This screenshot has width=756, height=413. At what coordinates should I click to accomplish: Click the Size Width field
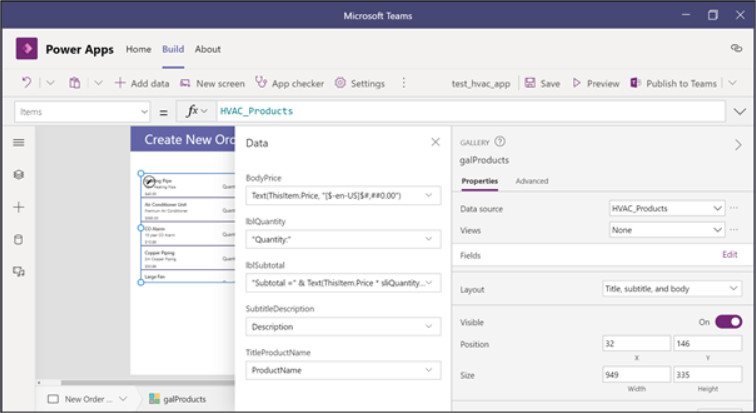tap(636, 374)
